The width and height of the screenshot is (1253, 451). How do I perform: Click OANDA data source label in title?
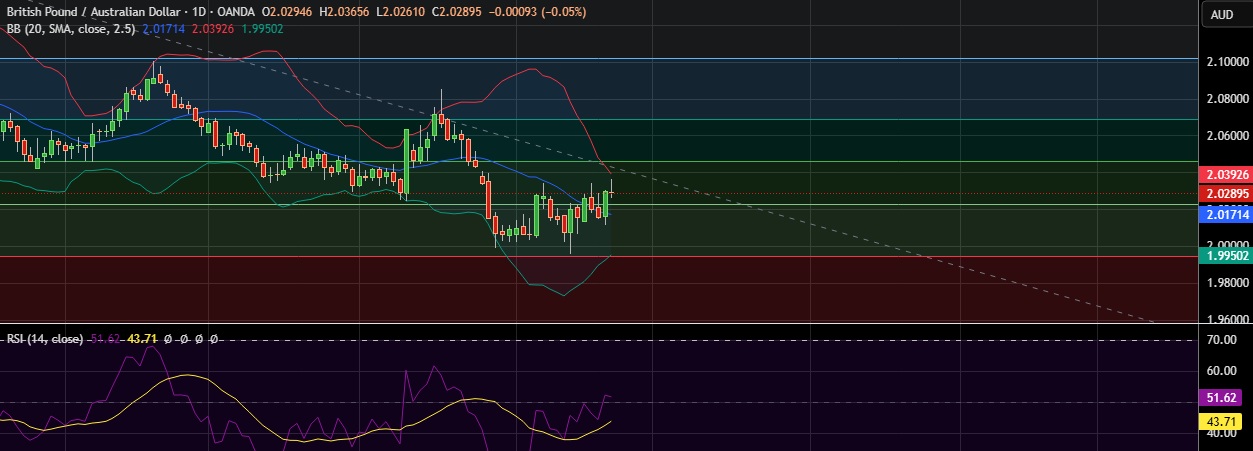tap(238, 12)
